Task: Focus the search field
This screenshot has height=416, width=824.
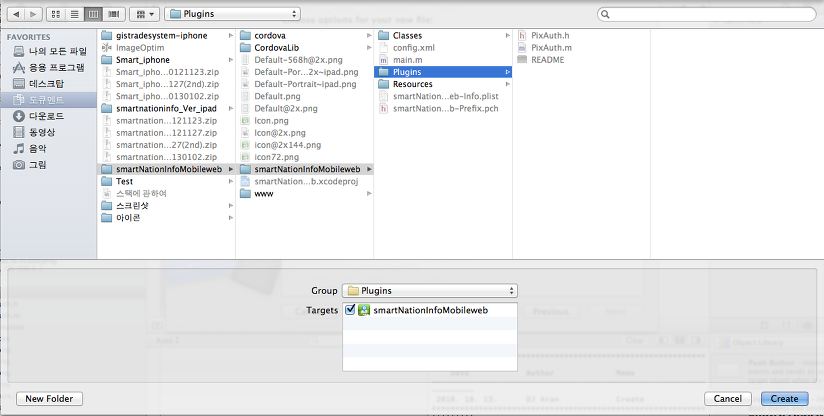Action: [x=706, y=14]
